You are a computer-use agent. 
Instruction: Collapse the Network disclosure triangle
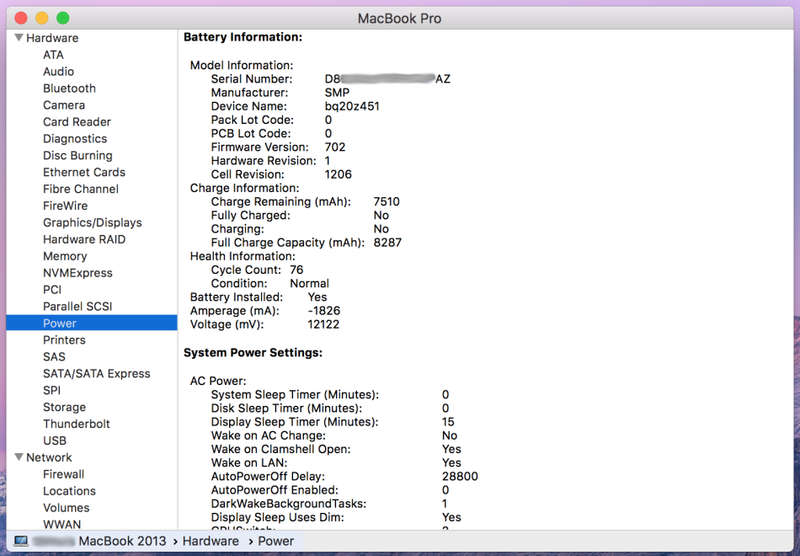tap(19, 457)
